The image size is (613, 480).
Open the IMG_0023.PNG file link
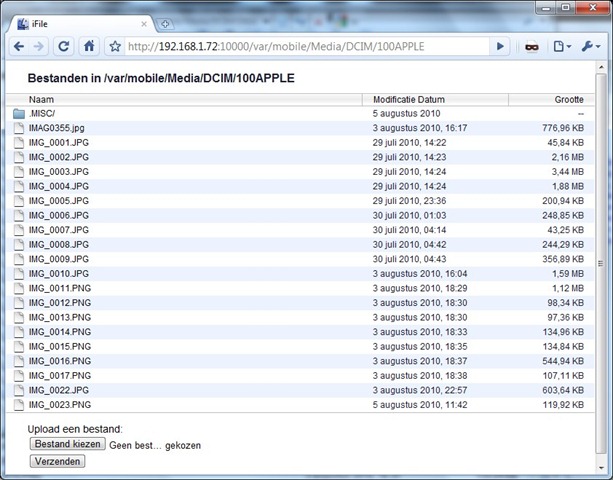pyautogui.click(x=60, y=405)
